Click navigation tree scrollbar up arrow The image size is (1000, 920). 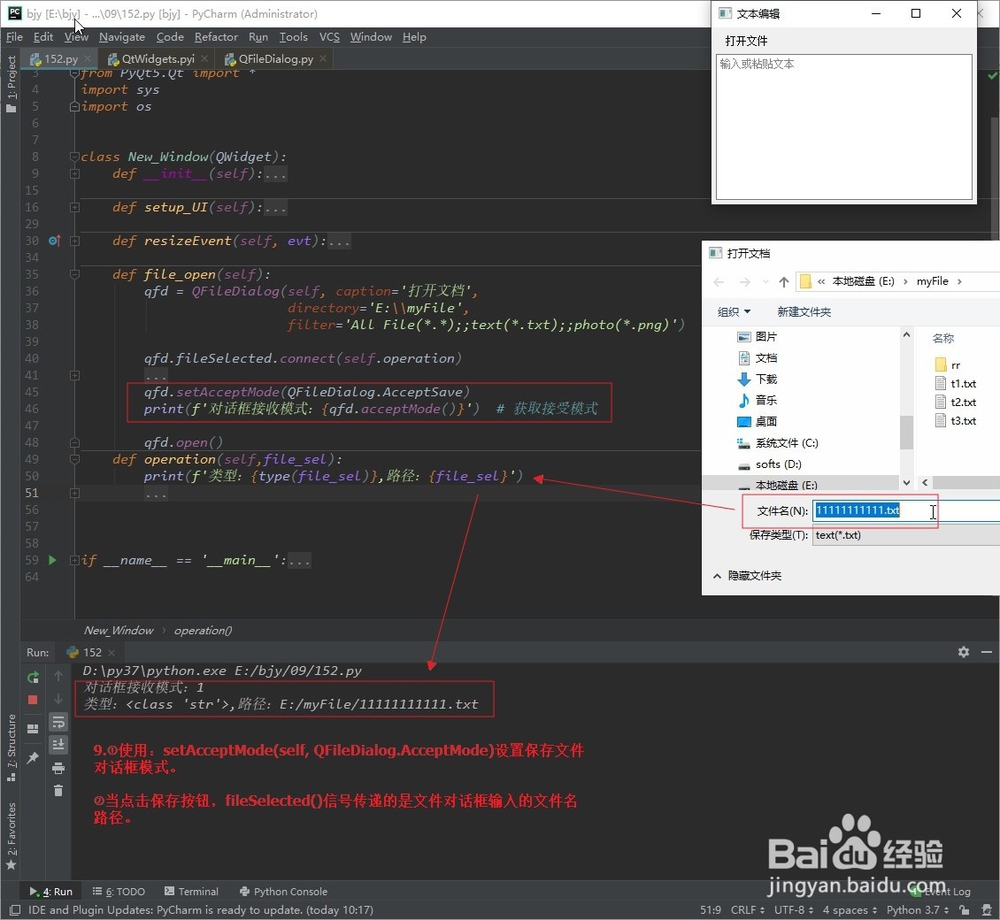coord(906,335)
